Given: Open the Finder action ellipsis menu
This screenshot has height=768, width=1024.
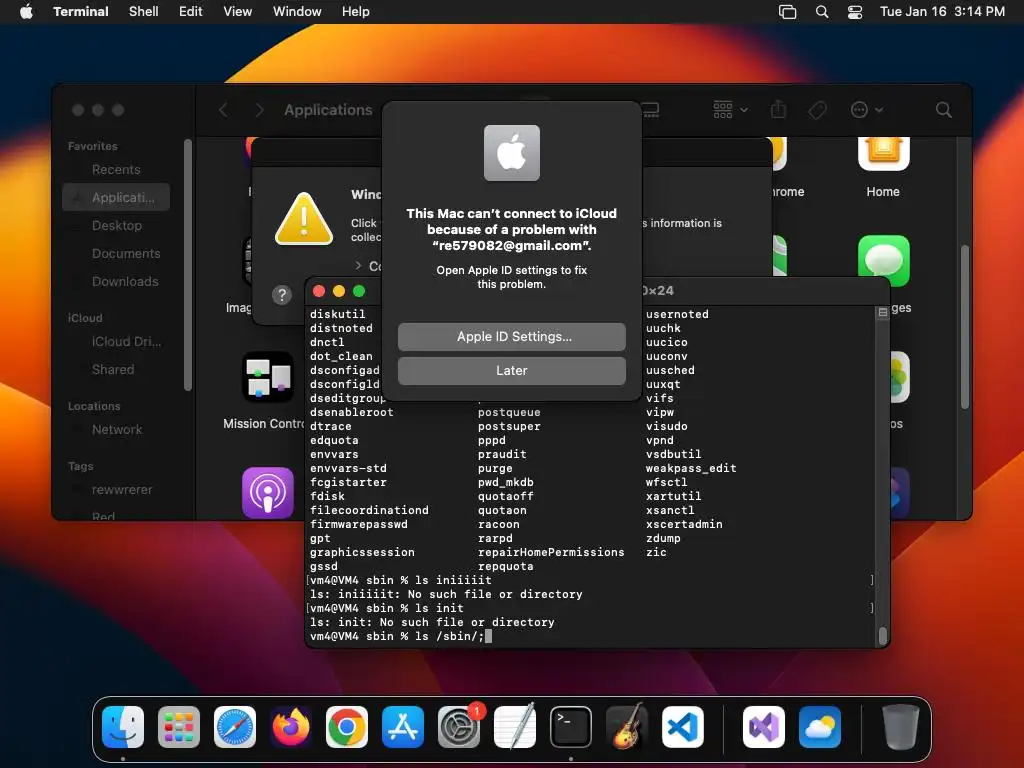Looking at the screenshot, I should tap(867, 110).
